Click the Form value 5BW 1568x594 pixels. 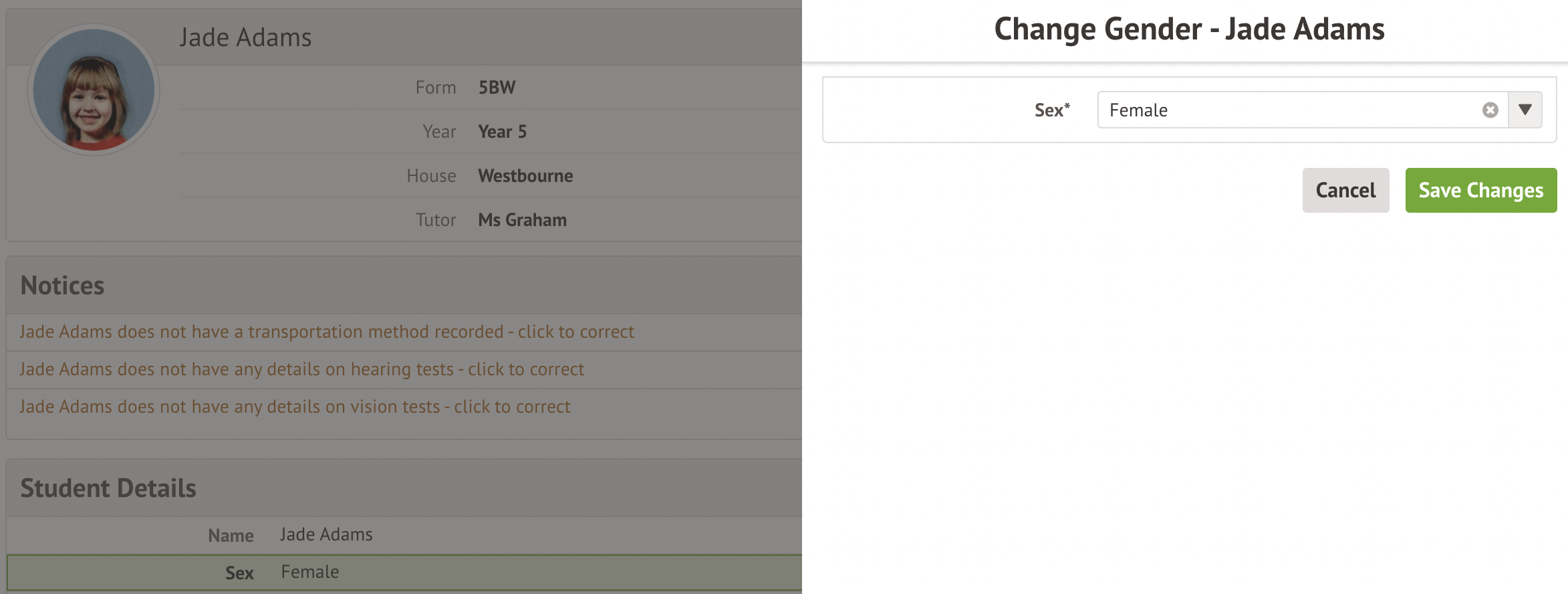(497, 88)
